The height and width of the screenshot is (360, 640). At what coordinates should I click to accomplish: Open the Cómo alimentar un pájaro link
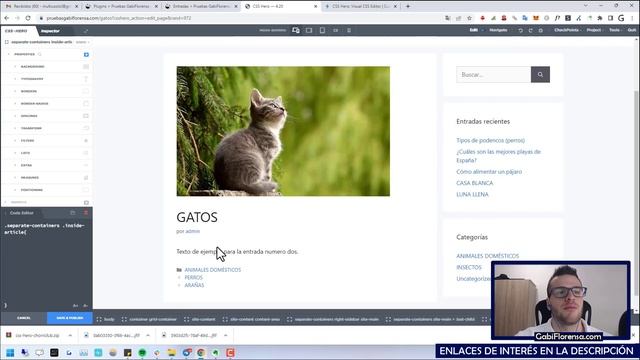[489, 172]
